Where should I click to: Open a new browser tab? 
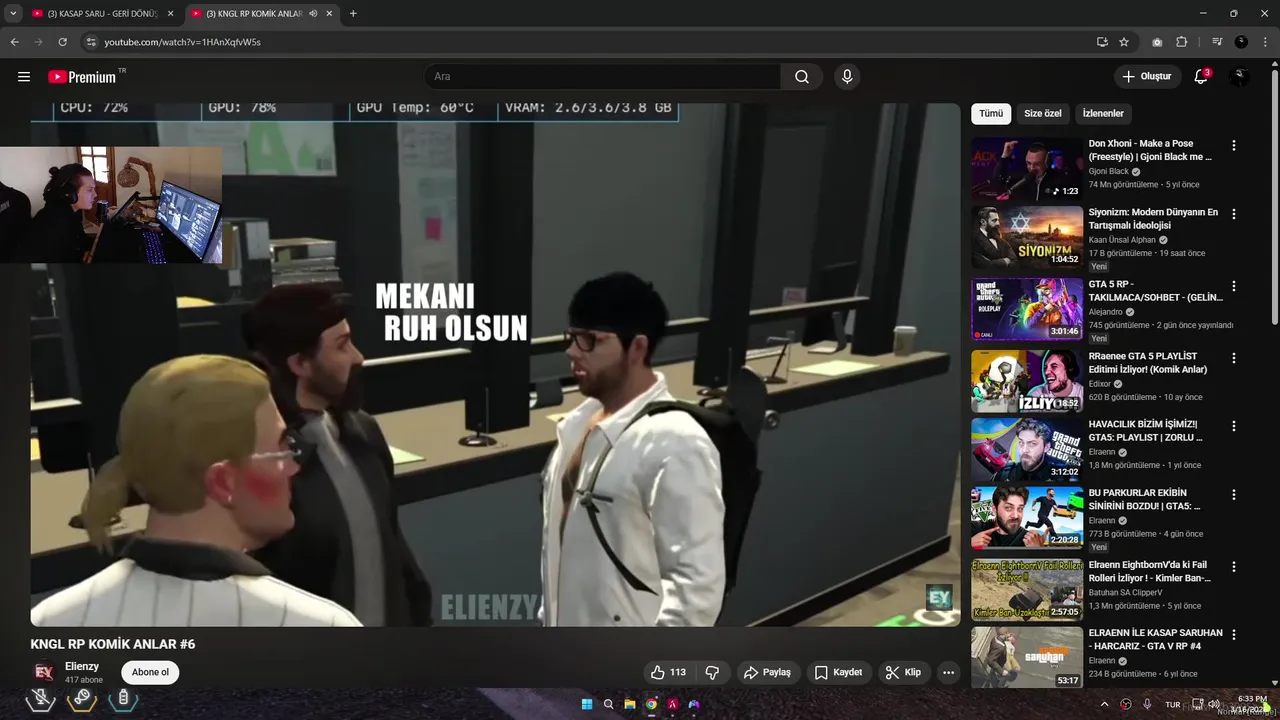[x=353, y=13]
